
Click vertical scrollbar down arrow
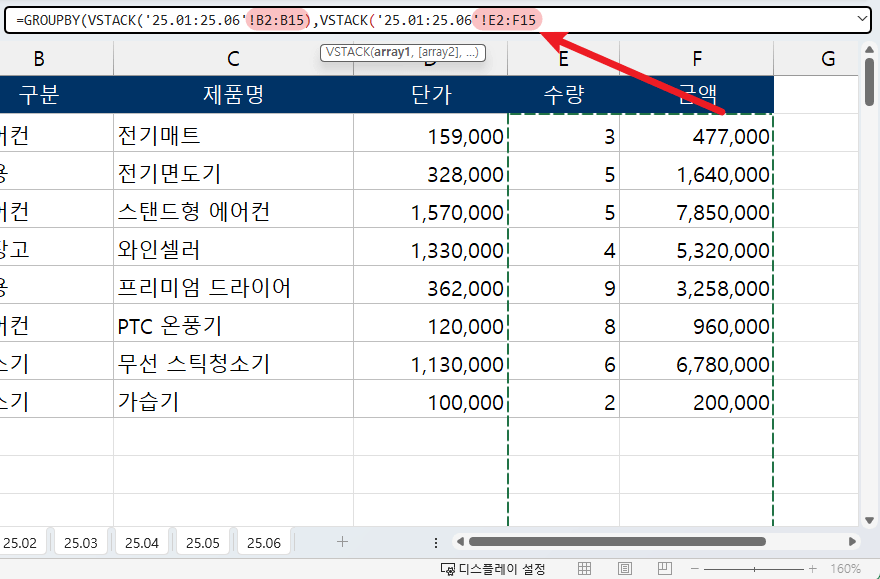(869, 521)
